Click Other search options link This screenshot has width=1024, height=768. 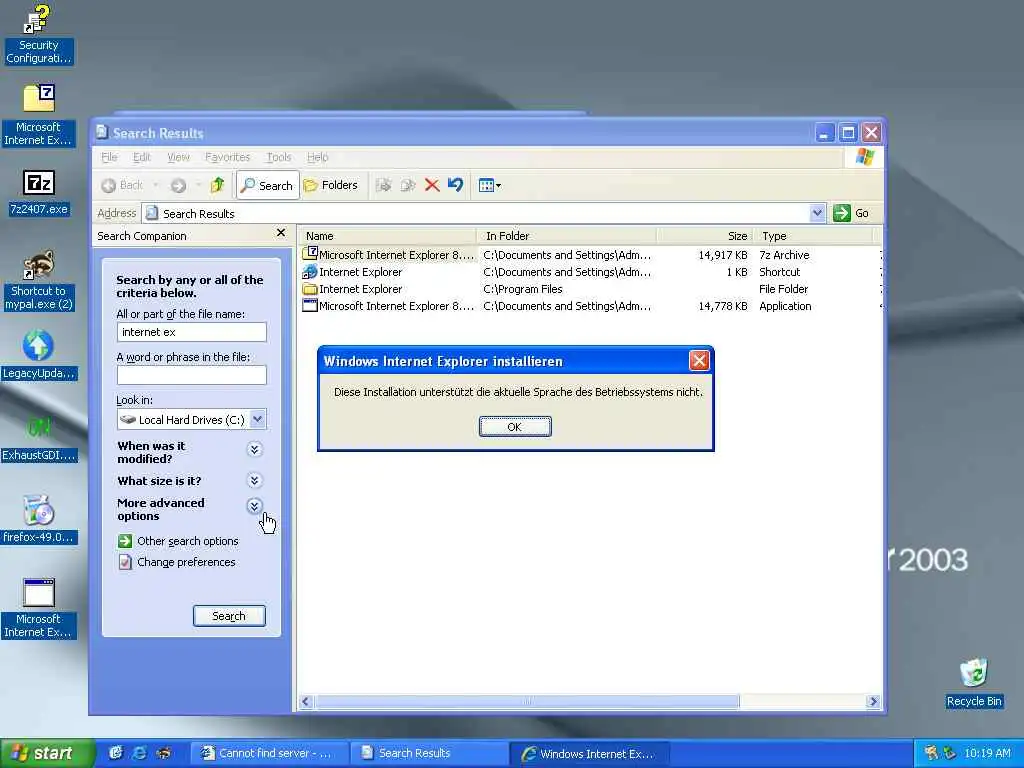coord(187,541)
